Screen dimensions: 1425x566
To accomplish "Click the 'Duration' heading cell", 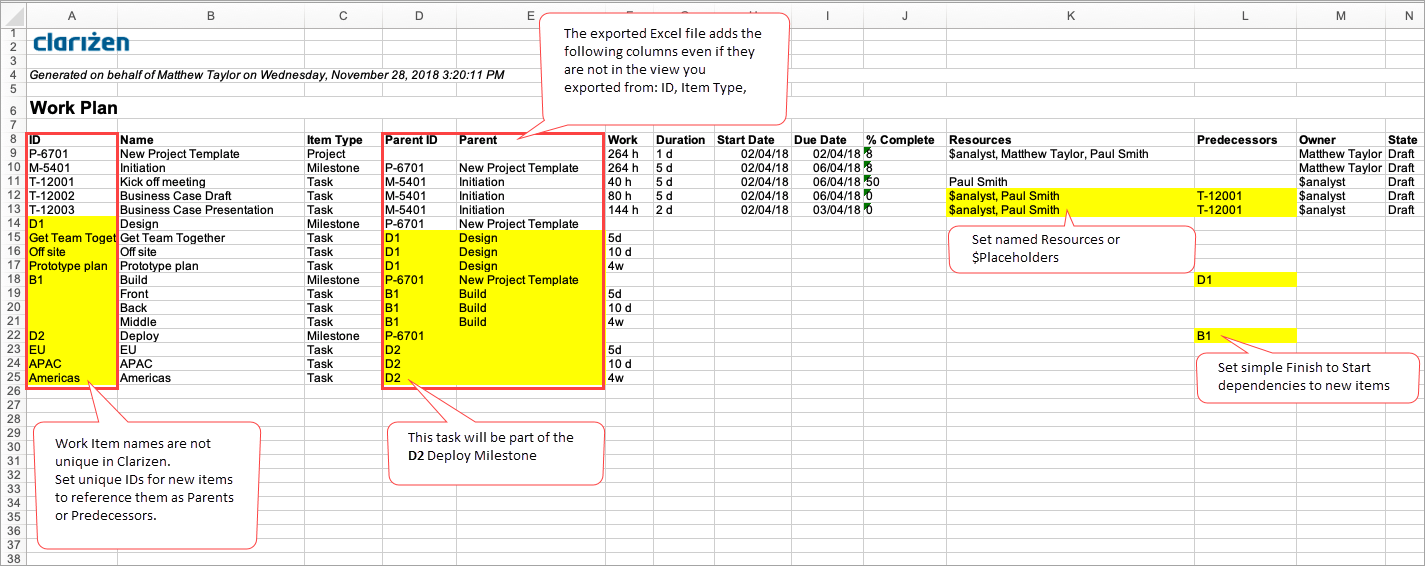I will point(684,140).
